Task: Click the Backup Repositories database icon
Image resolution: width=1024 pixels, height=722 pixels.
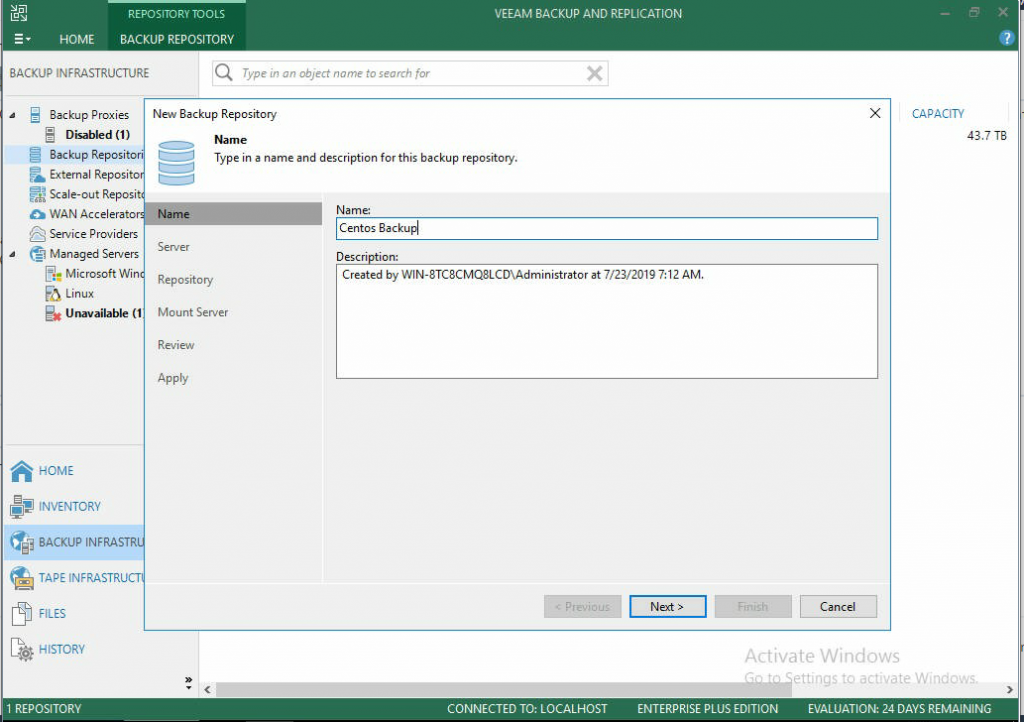Action: point(36,155)
